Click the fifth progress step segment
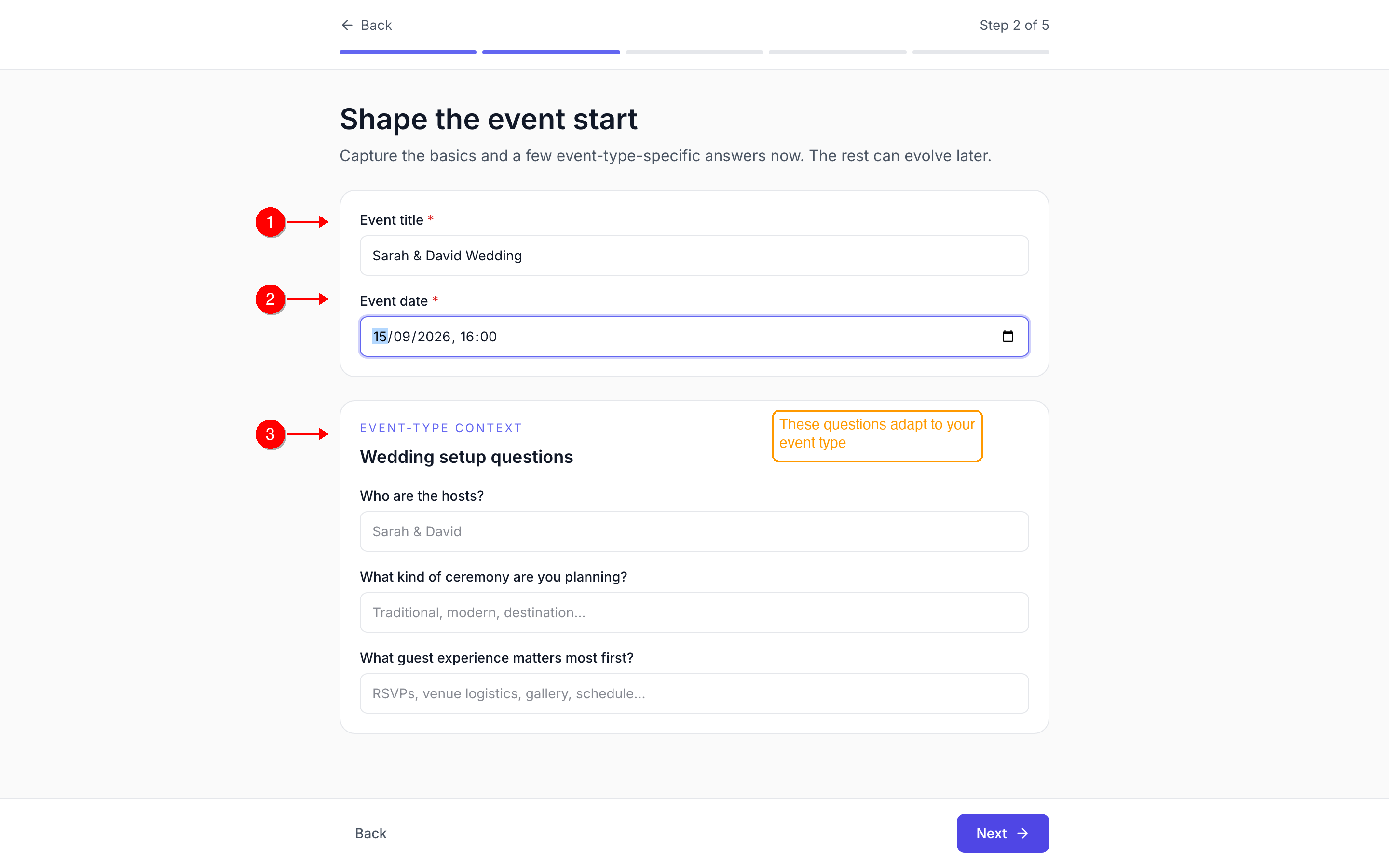 click(980, 52)
